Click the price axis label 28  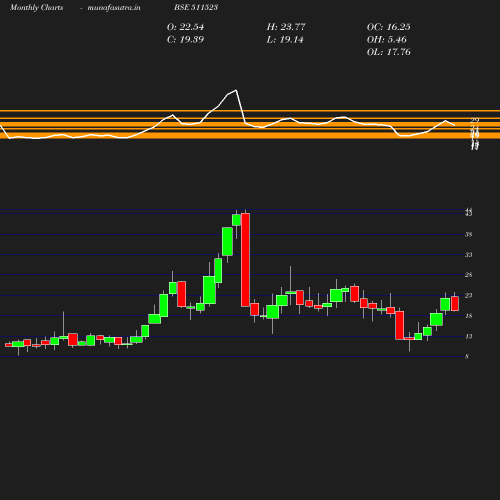click(x=469, y=275)
